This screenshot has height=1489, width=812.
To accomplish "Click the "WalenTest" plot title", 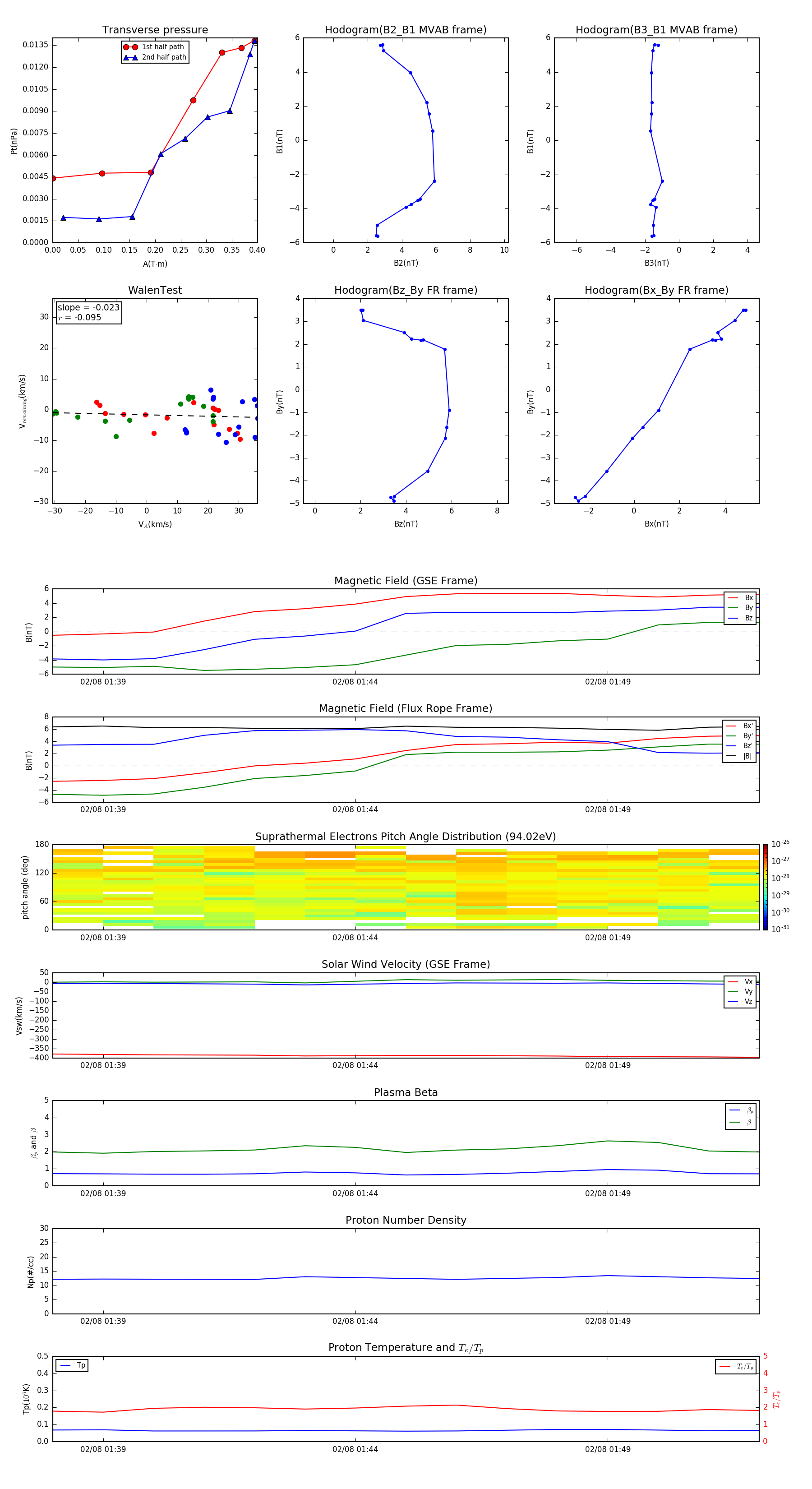I will click(155, 290).
